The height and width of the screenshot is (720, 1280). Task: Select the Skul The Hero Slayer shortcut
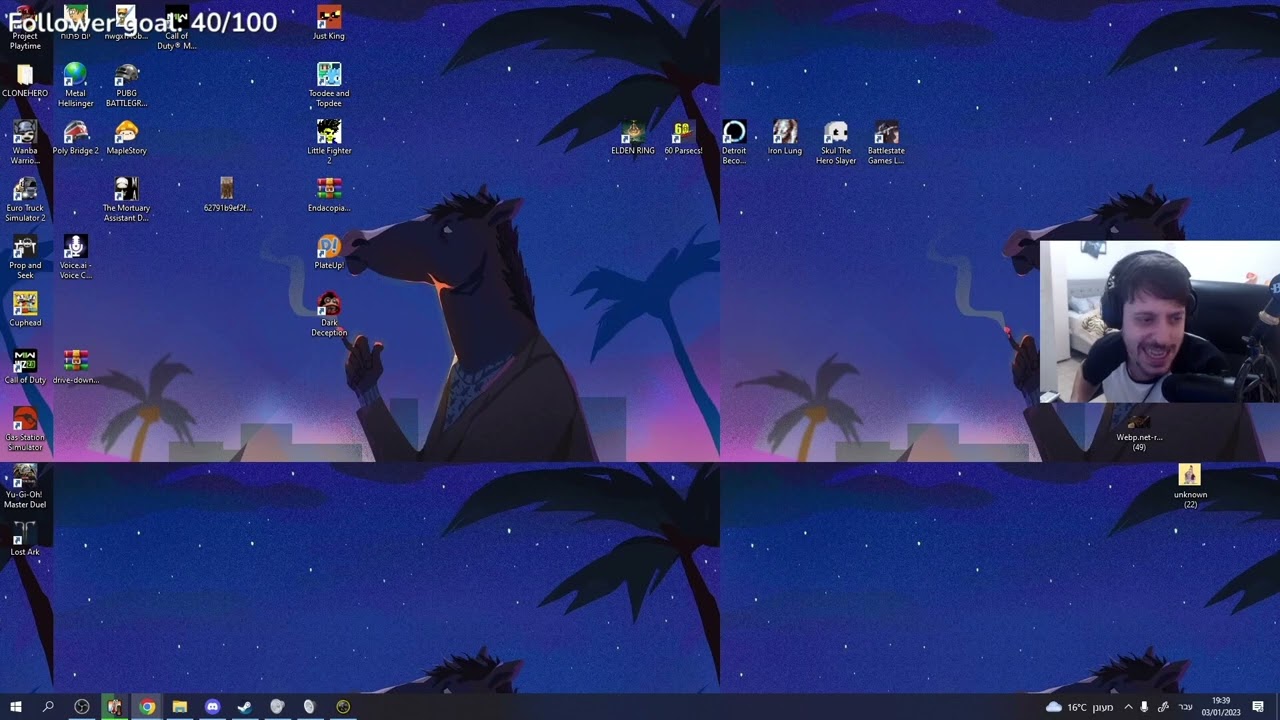tap(835, 143)
